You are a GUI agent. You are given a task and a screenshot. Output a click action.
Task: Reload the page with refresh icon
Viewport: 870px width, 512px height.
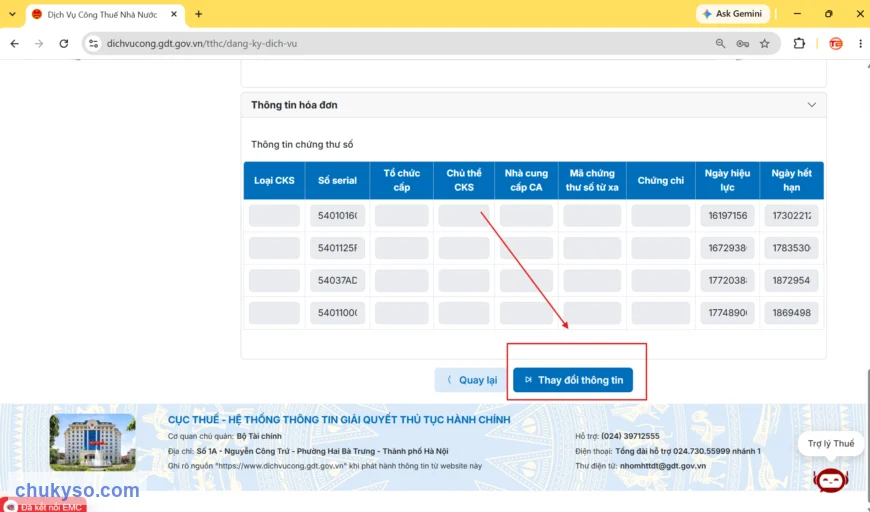[64, 43]
